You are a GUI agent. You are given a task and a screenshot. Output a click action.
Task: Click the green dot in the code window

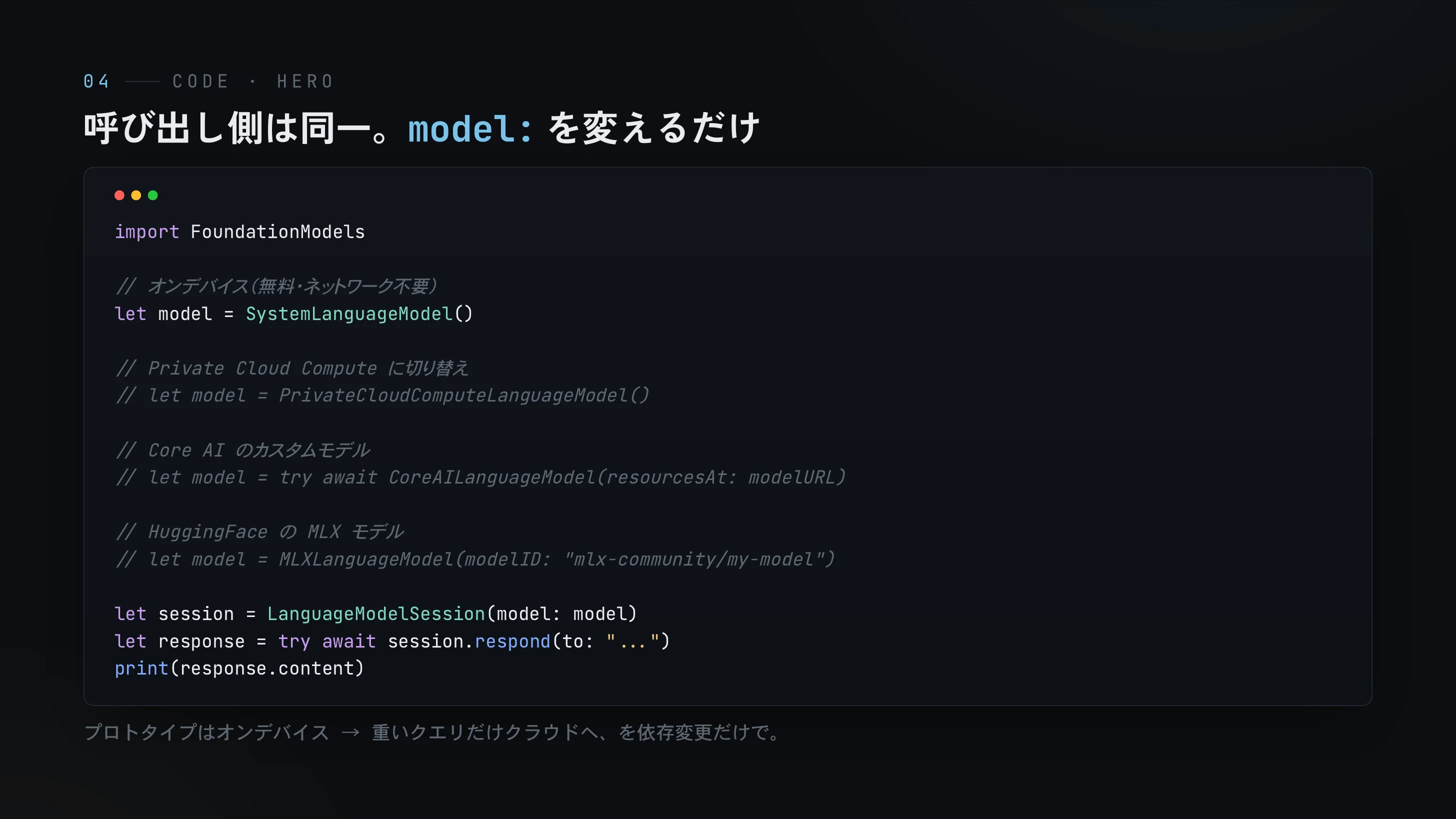(152, 195)
